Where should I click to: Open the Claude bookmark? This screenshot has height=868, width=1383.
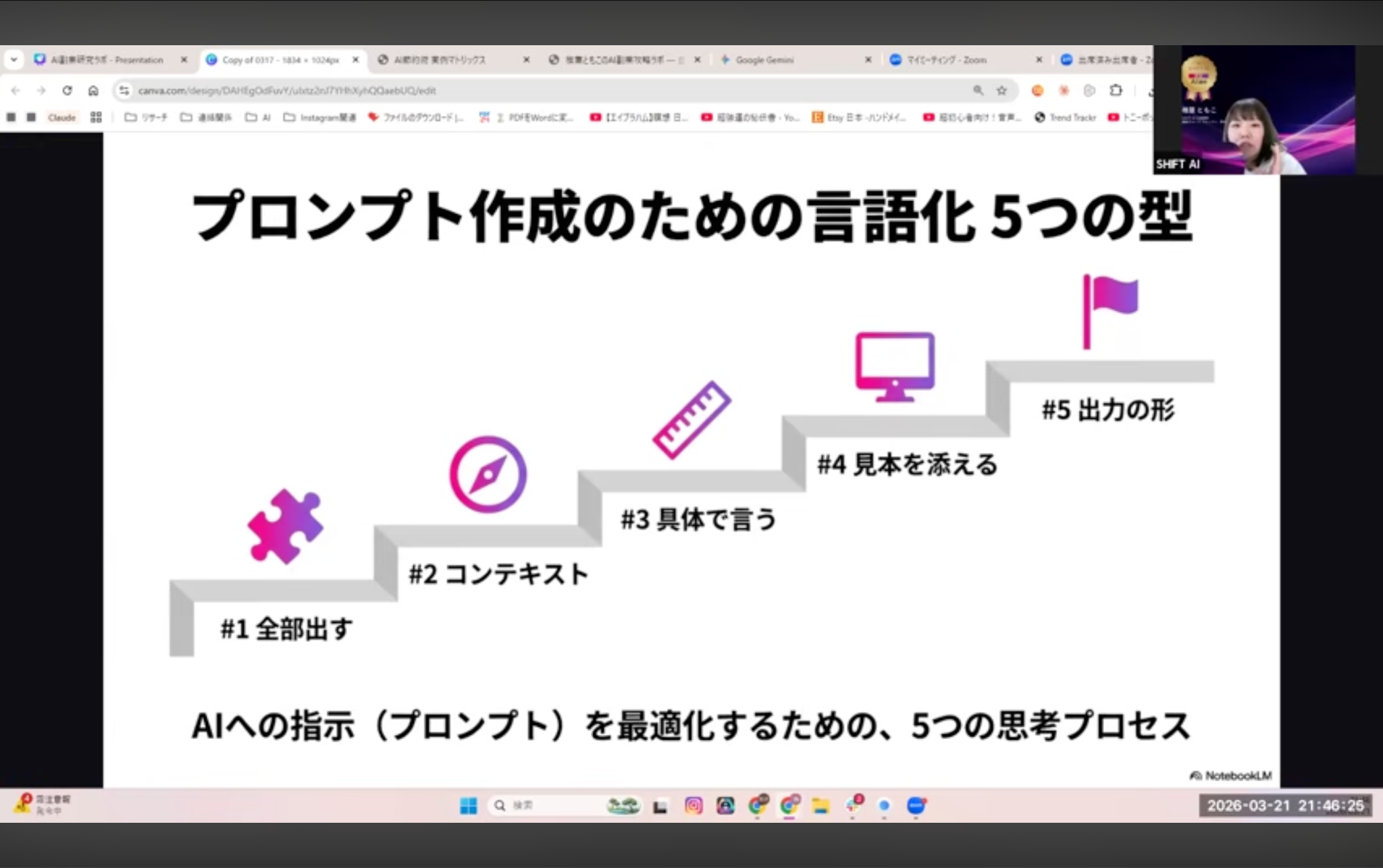point(61,117)
